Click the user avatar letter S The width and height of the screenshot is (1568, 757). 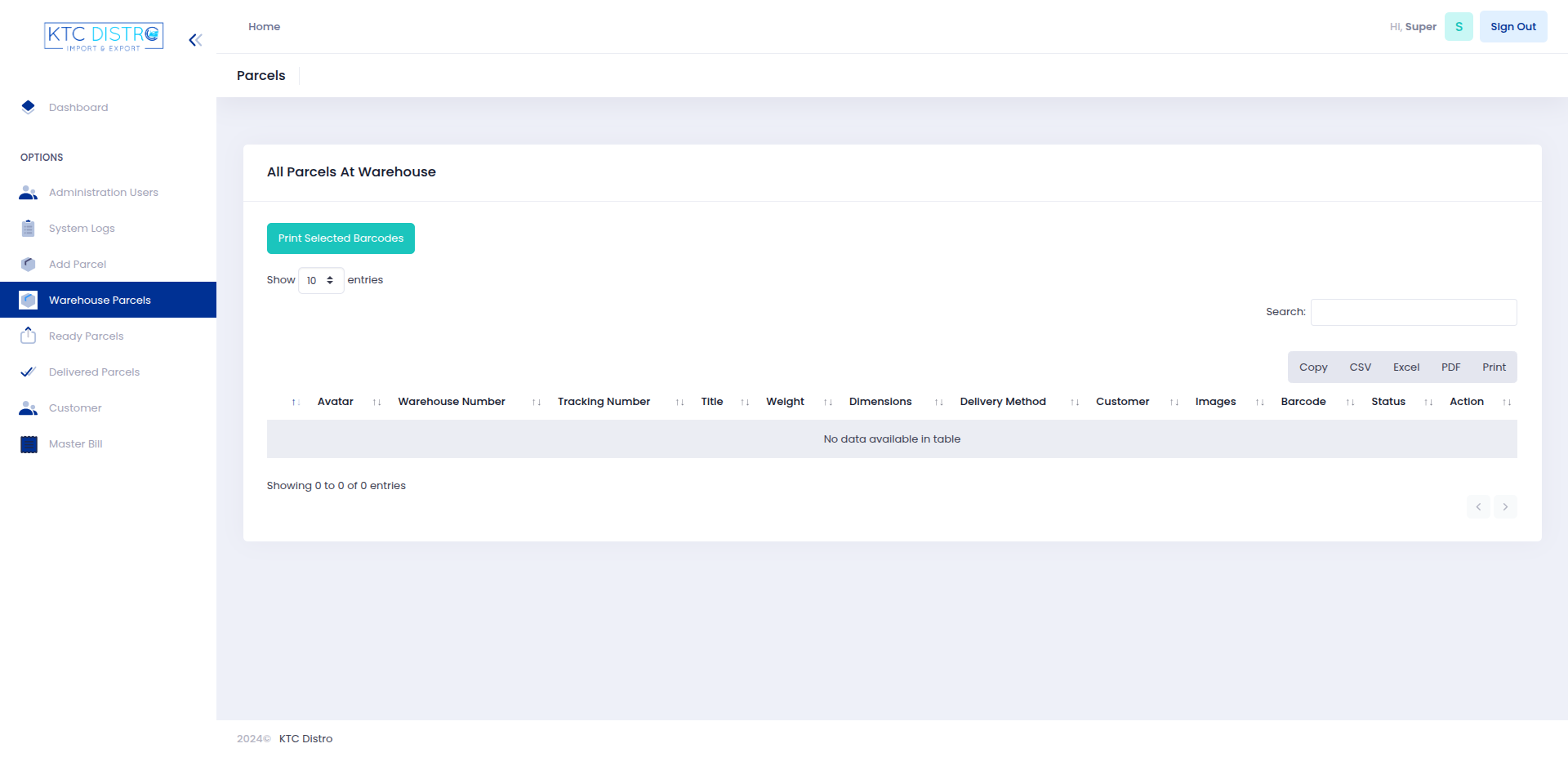[x=1459, y=27]
